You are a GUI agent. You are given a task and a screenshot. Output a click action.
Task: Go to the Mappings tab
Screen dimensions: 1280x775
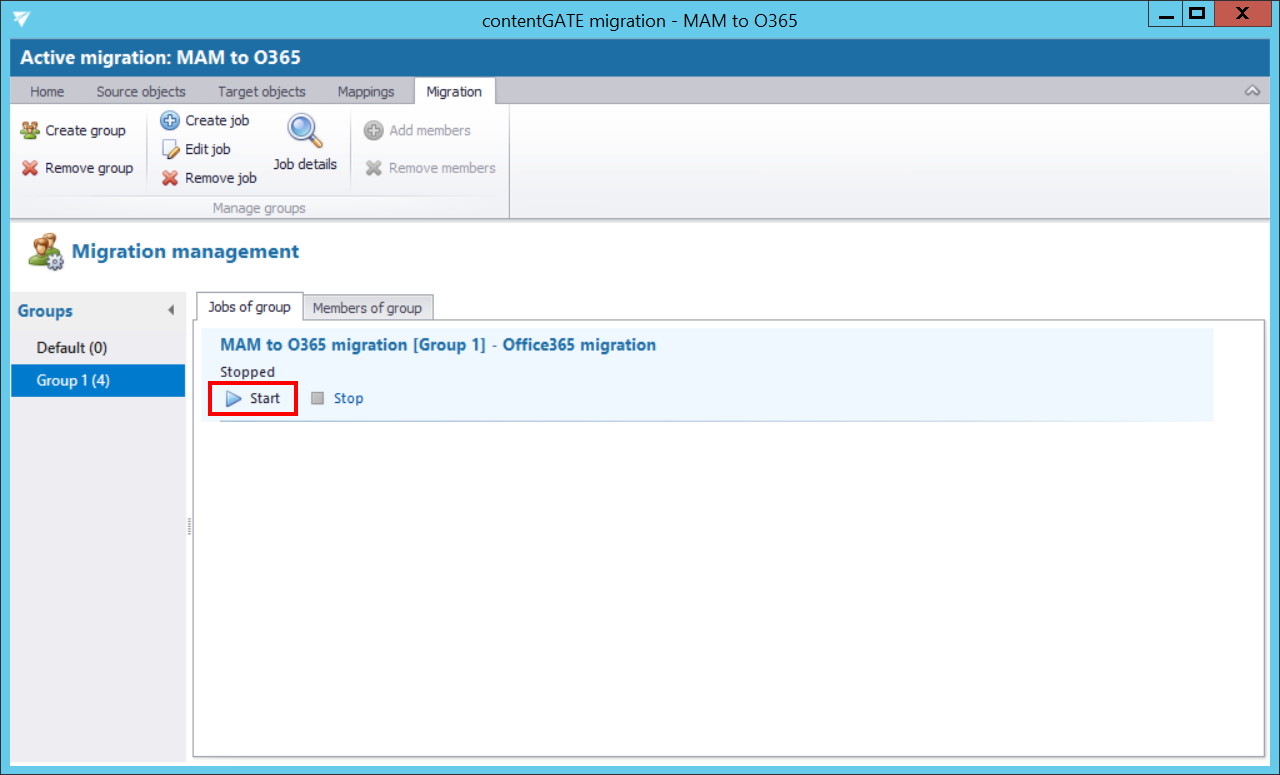pyautogui.click(x=366, y=92)
